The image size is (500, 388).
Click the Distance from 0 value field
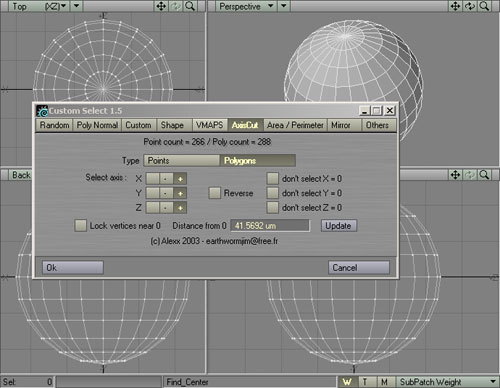click(x=270, y=226)
